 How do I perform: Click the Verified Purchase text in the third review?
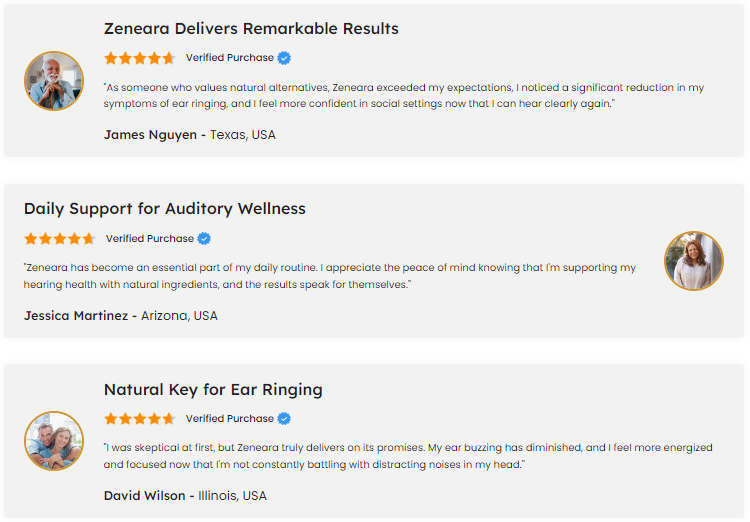(x=229, y=419)
